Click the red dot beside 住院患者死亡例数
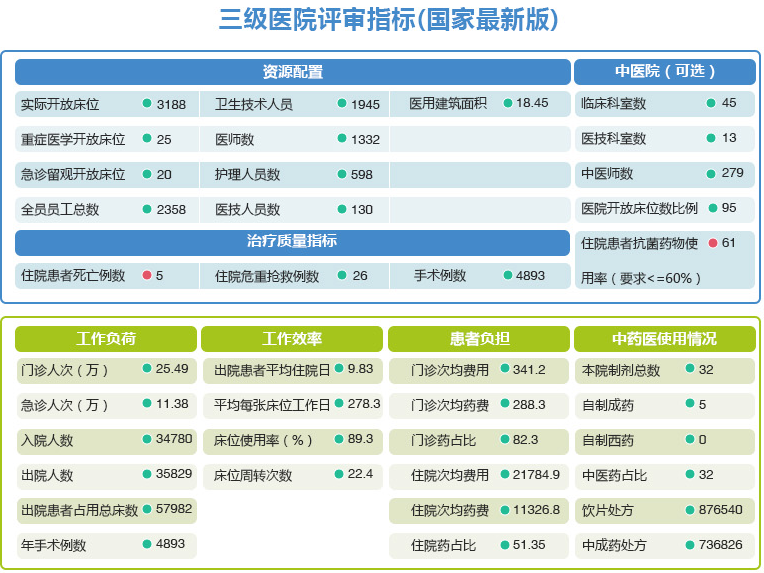Image resolution: width=764 pixels, height=573 pixels. (147, 276)
